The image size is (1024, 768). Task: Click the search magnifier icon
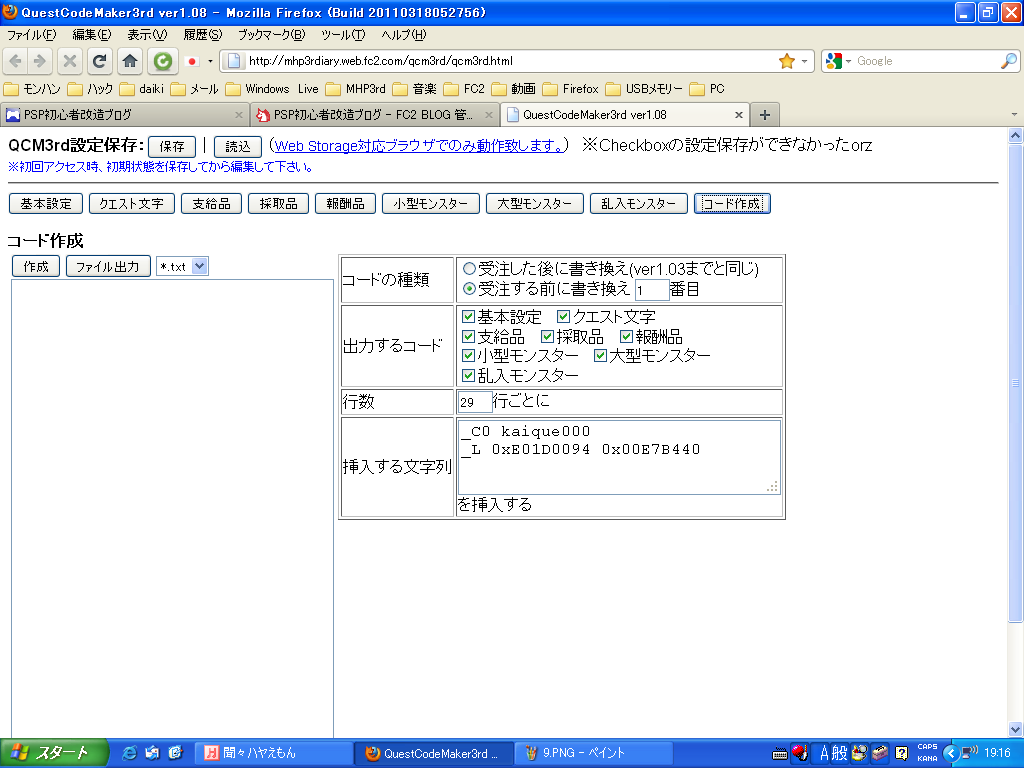(1008, 61)
